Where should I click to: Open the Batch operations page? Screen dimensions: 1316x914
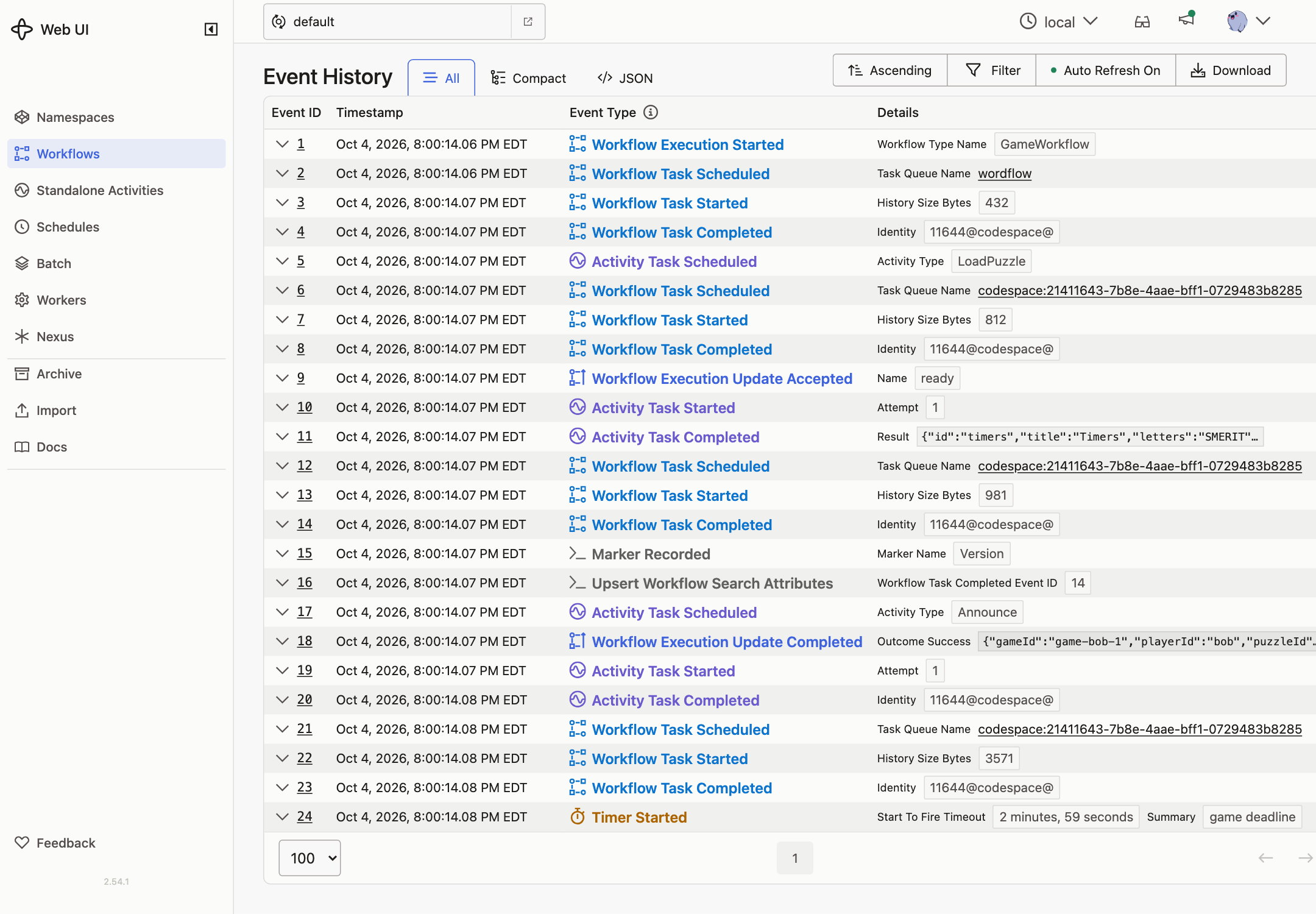(116, 263)
